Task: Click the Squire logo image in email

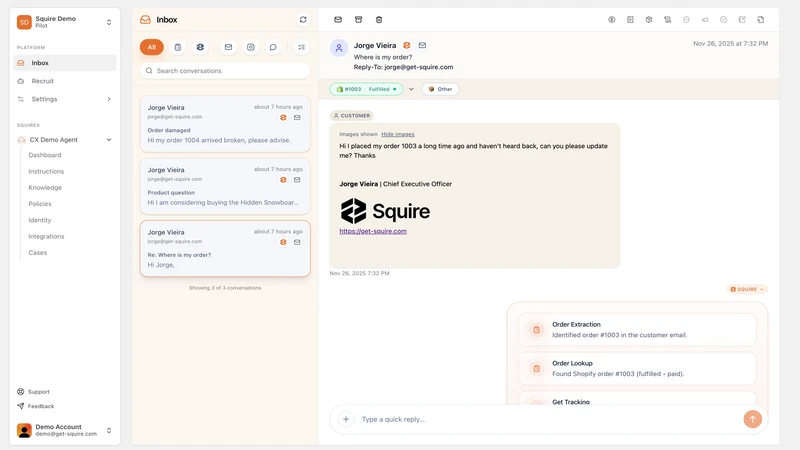Action: (x=385, y=211)
